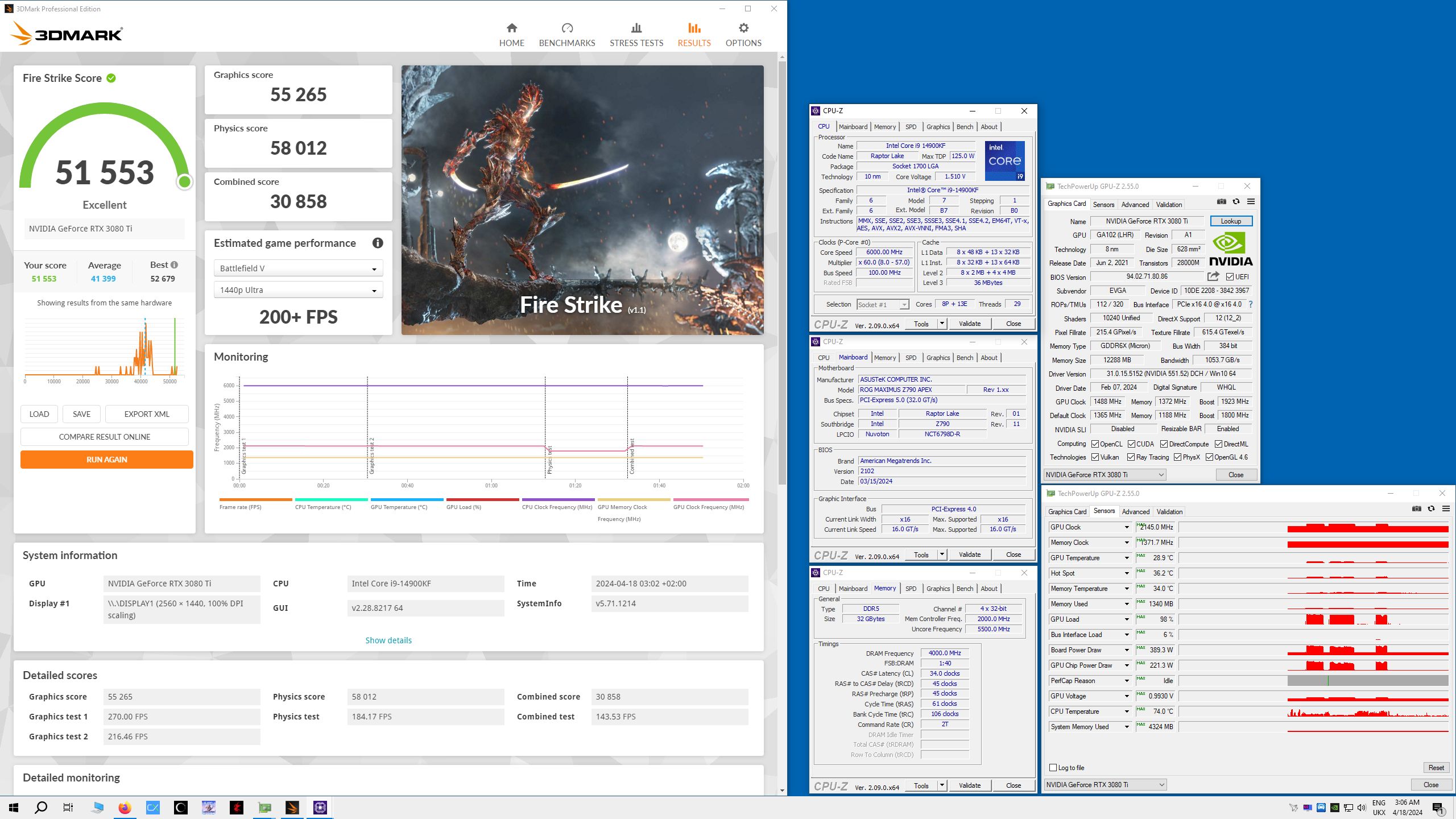Click the Task View taskbar icon
This screenshot has height=819, width=1456.
[x=68, y=808]
